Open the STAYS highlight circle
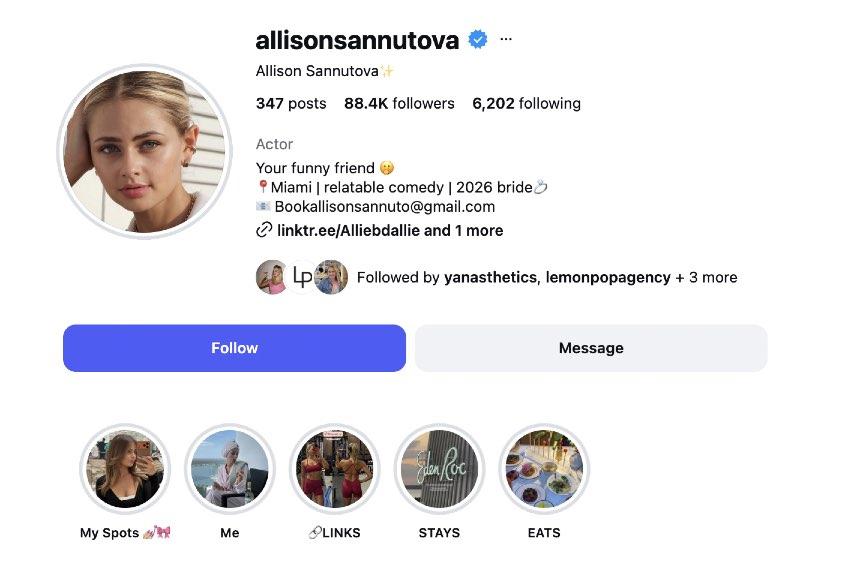Screen dimensions: 857x565 [x=439, y=469]
